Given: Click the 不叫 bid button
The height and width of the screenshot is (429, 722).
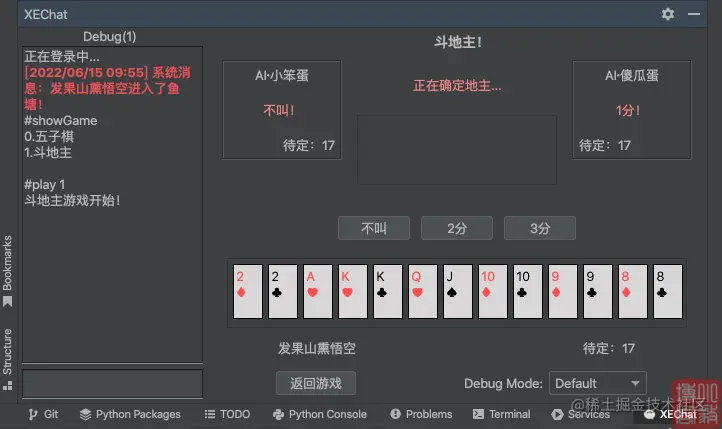Looking at the screenshot, I should point(373,228).
